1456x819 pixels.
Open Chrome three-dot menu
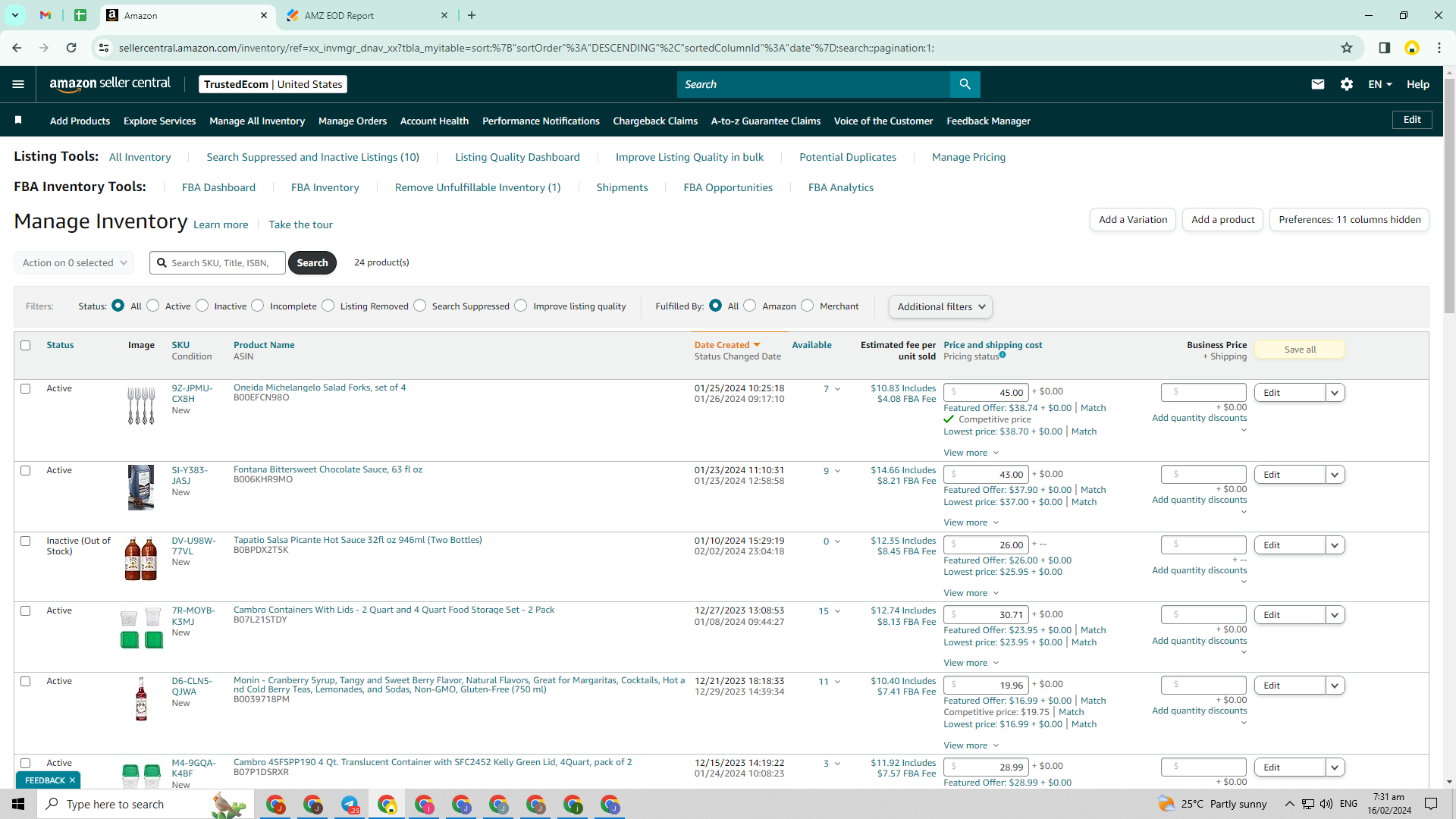pos(1439,48)
